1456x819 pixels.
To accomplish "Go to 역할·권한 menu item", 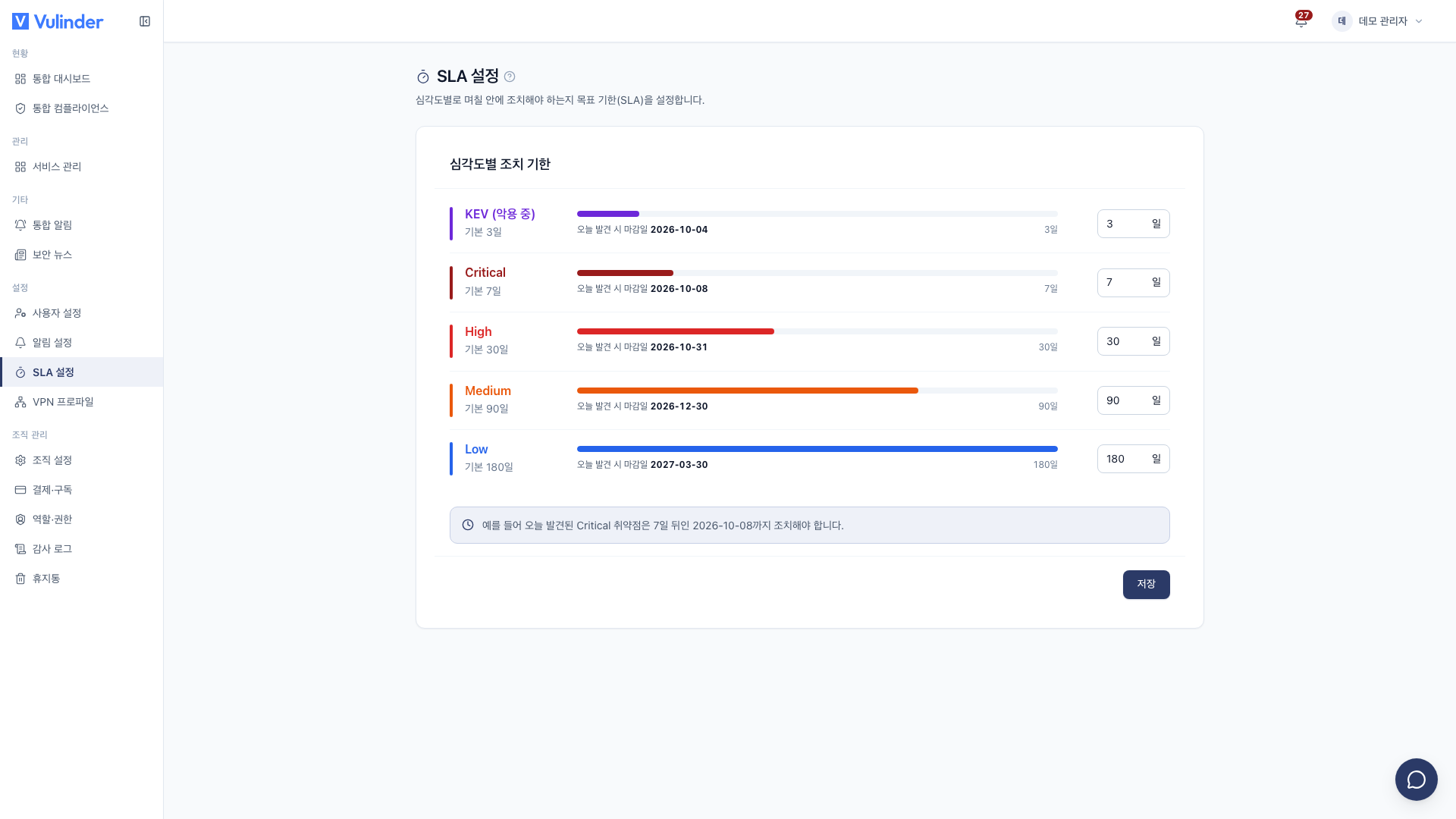I will click(81, 519).
